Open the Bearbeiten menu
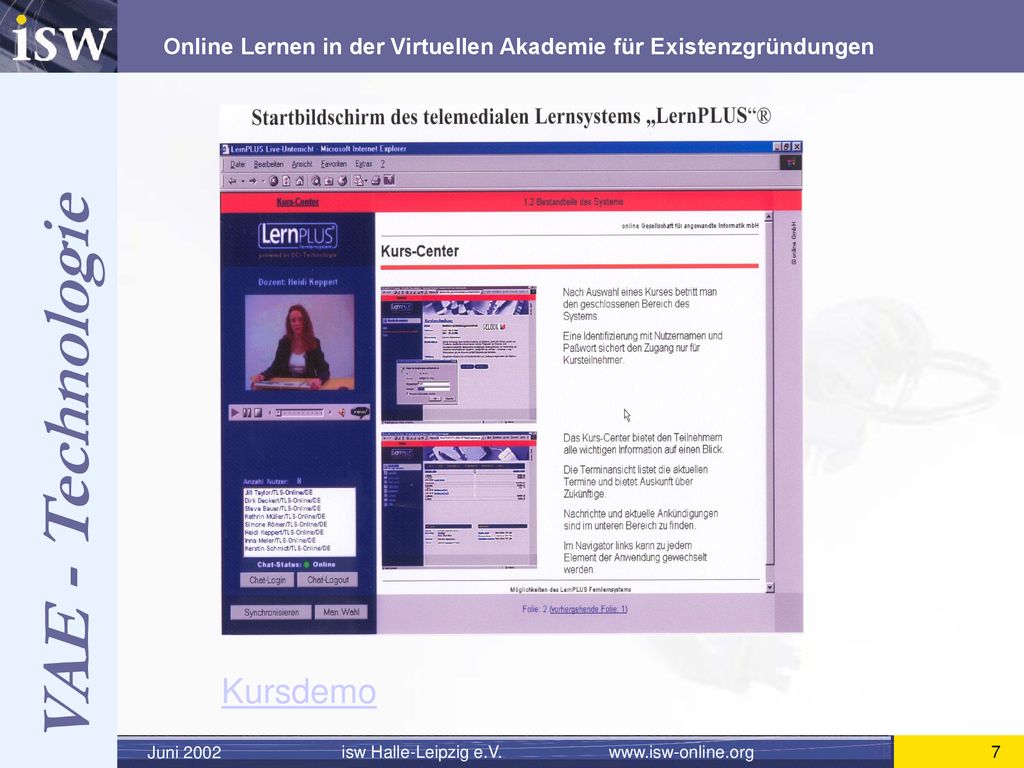 tap(268, 165)
